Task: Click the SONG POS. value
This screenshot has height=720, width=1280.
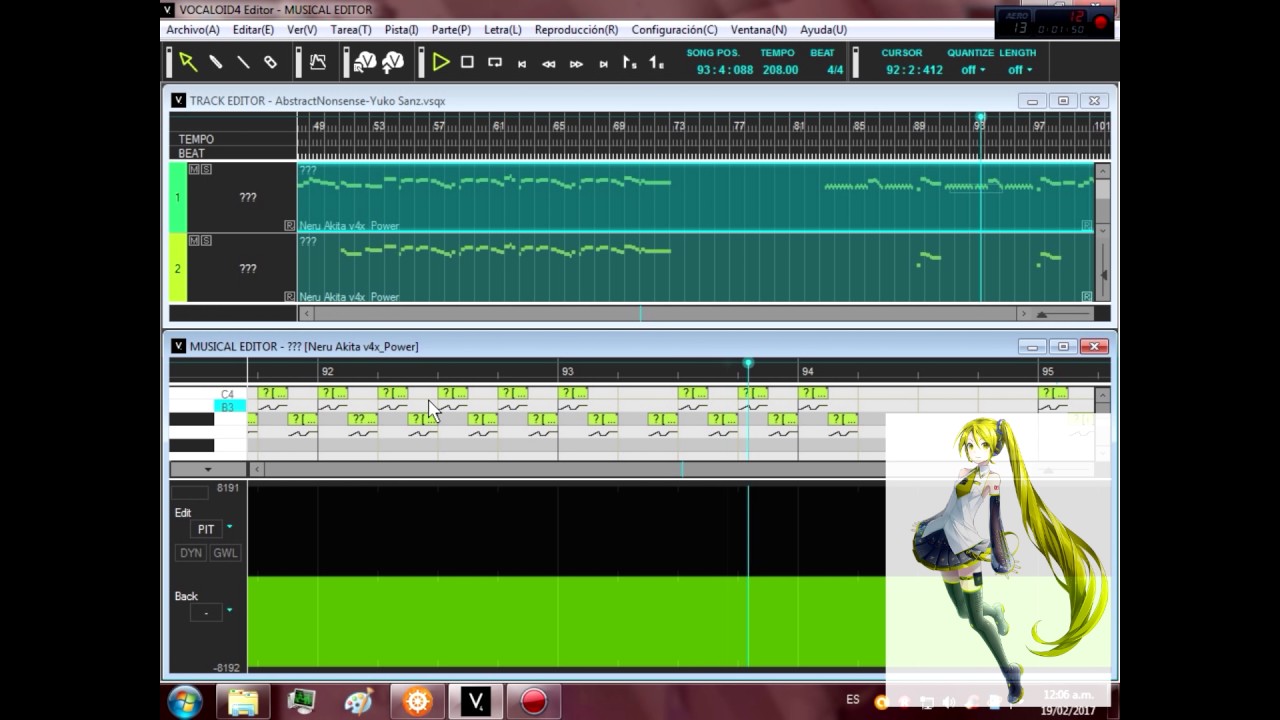Action: tap(725, 70)
